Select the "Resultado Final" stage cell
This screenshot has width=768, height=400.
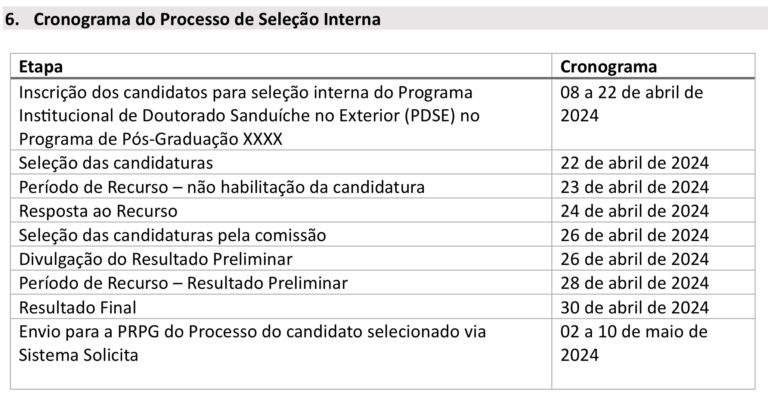coord(77,307)
